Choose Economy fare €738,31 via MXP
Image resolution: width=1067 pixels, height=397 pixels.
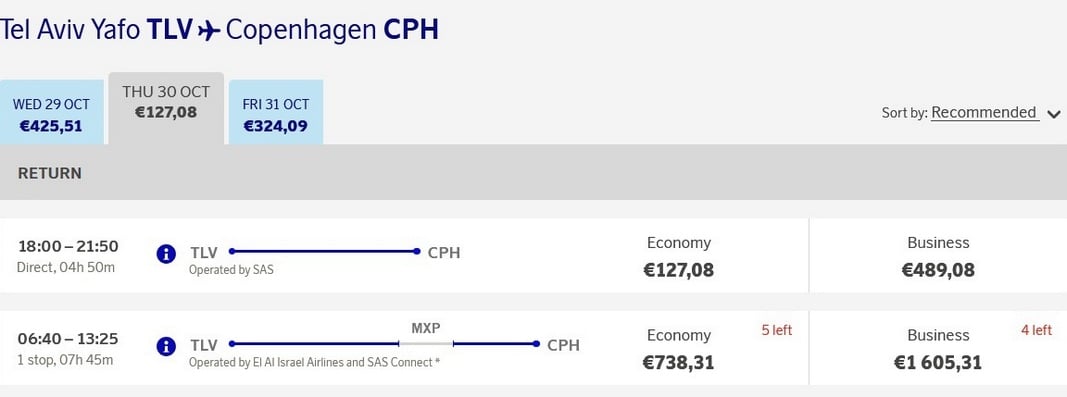[x=678, y=349]
